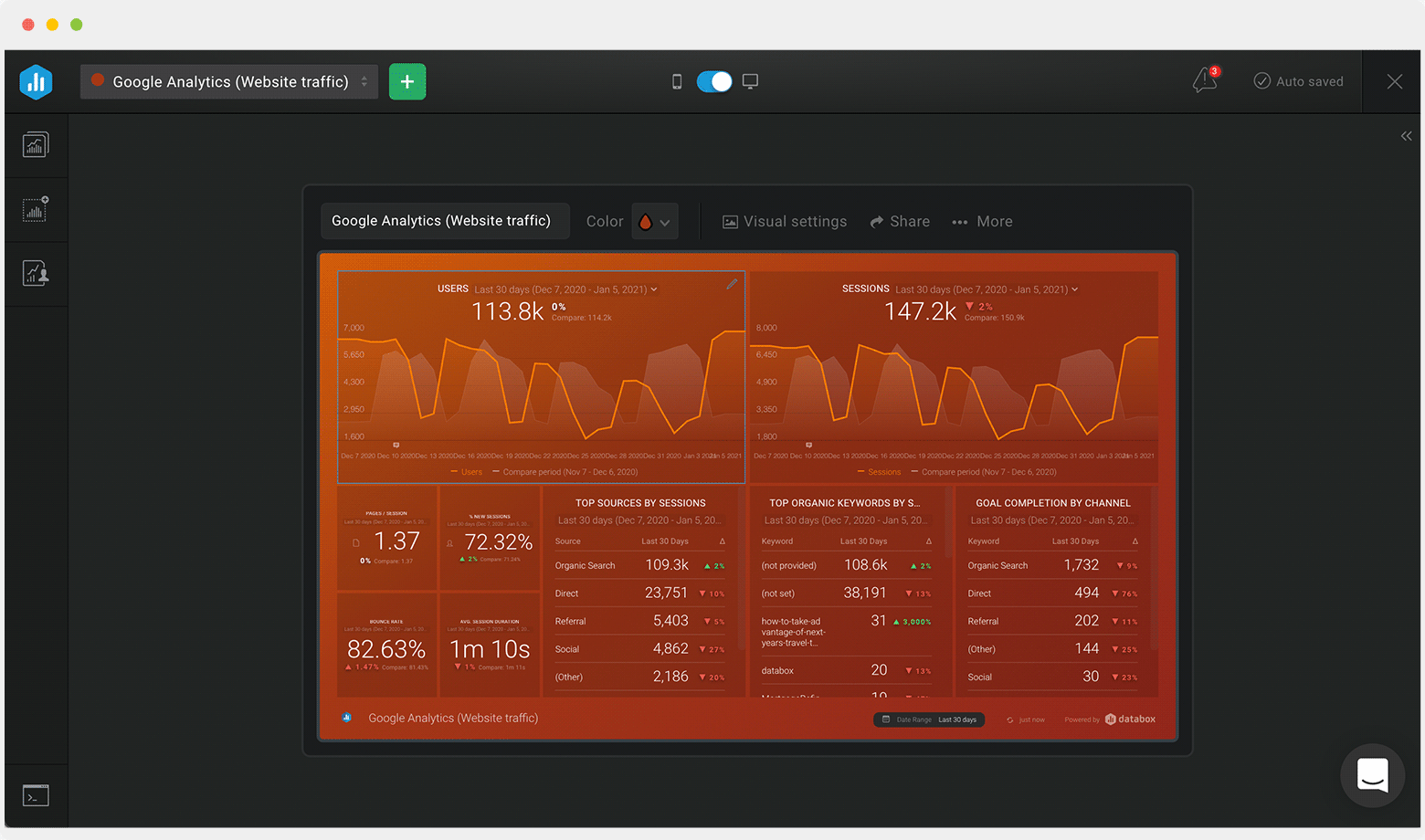The image size is (1425, 840).
Task: Open the terminal console icon
Action: [x=36, y=796]
